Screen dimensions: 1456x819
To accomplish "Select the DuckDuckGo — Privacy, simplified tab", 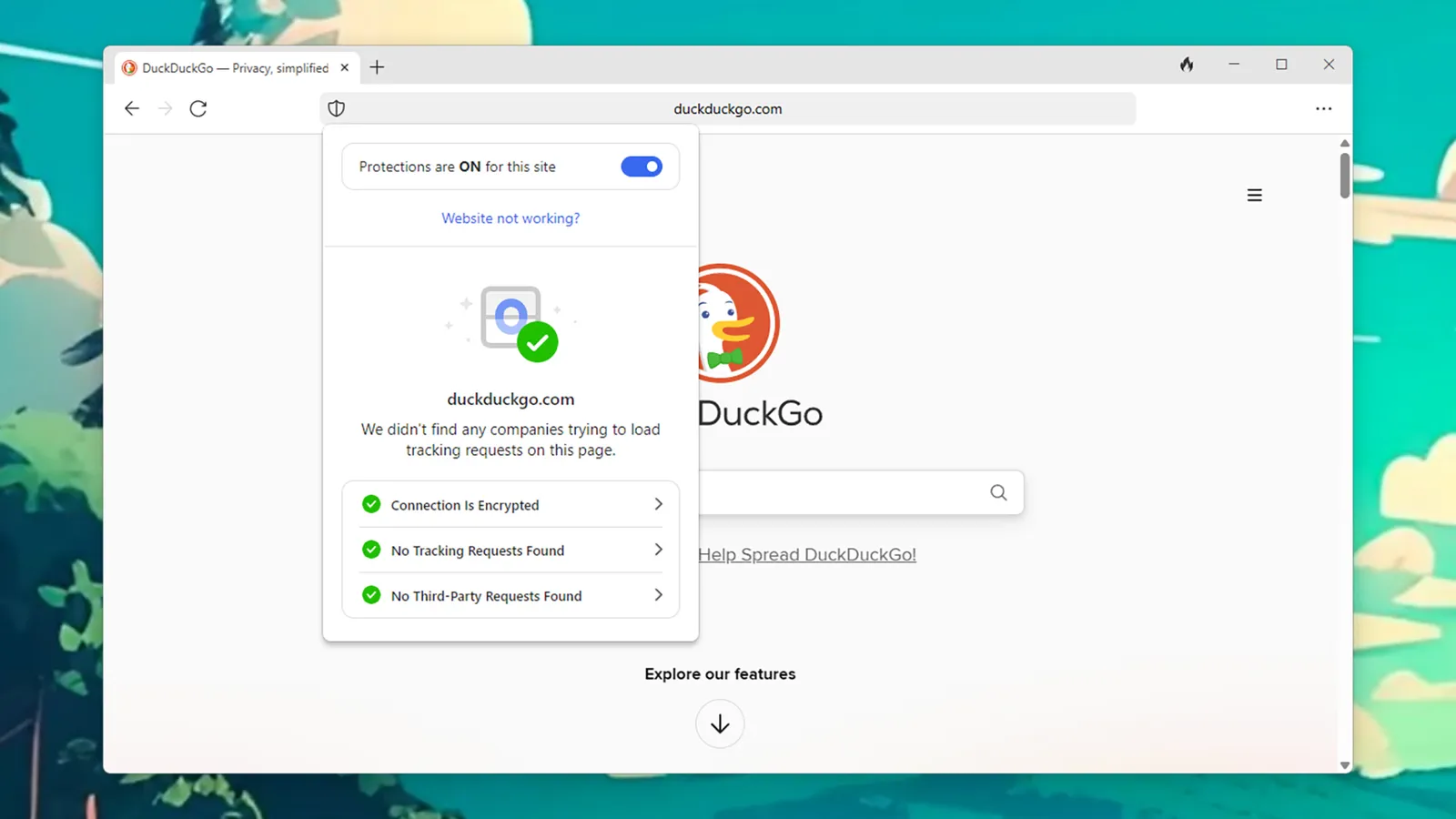I will pos(237,67).
